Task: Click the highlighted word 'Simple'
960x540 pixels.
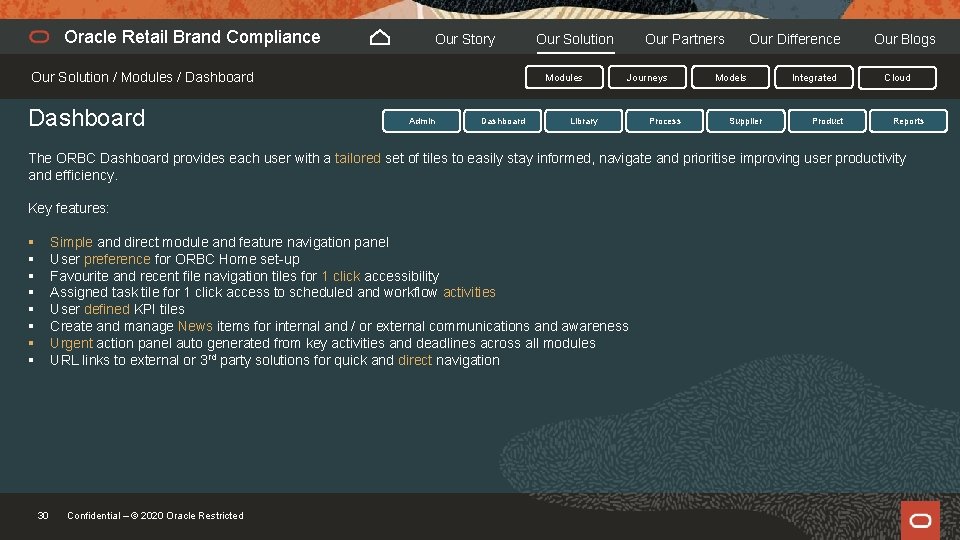Action: point(71,242)
